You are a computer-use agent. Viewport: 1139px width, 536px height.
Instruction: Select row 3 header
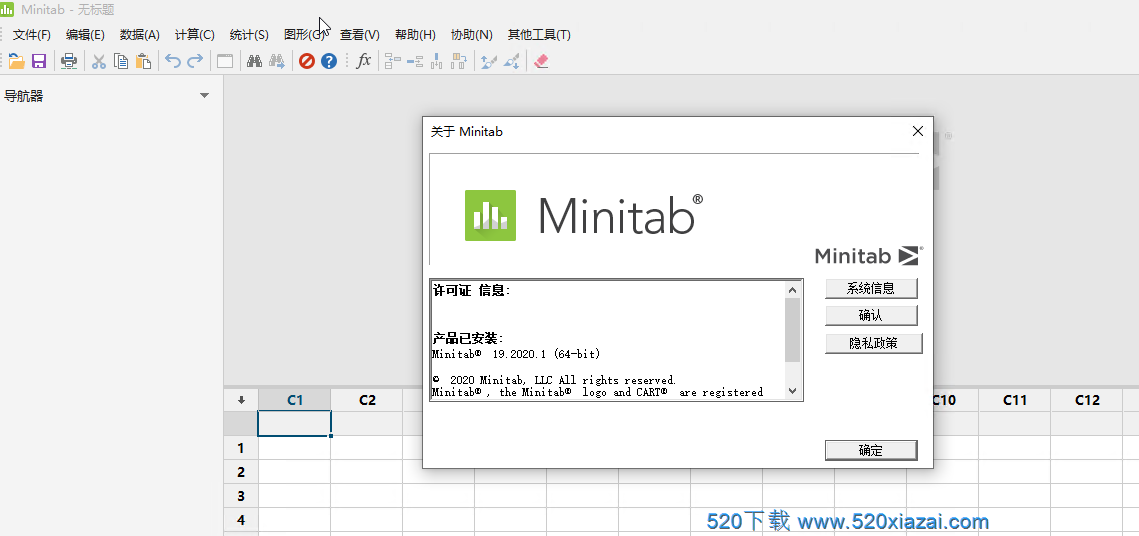tap(241, 496)
